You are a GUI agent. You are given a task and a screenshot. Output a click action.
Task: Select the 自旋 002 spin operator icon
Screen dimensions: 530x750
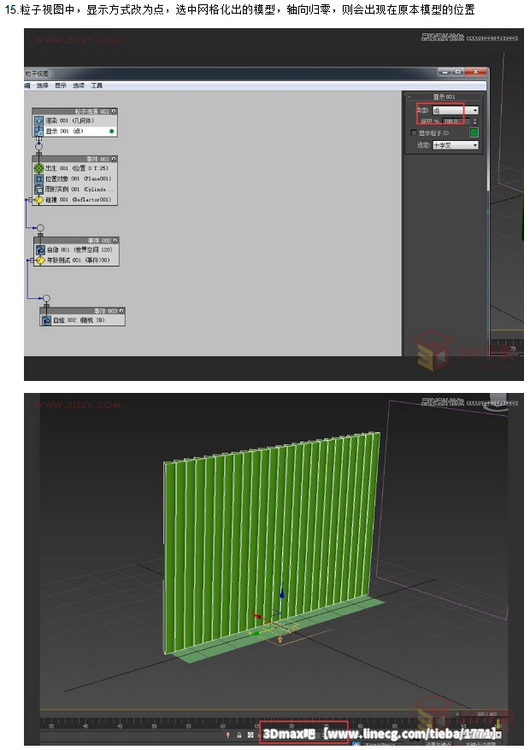(x=46, y=320)
